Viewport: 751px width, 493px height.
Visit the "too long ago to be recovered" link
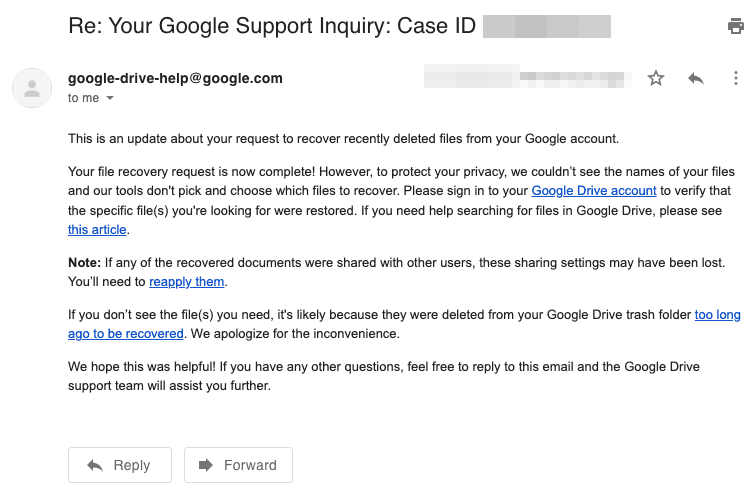717,315
